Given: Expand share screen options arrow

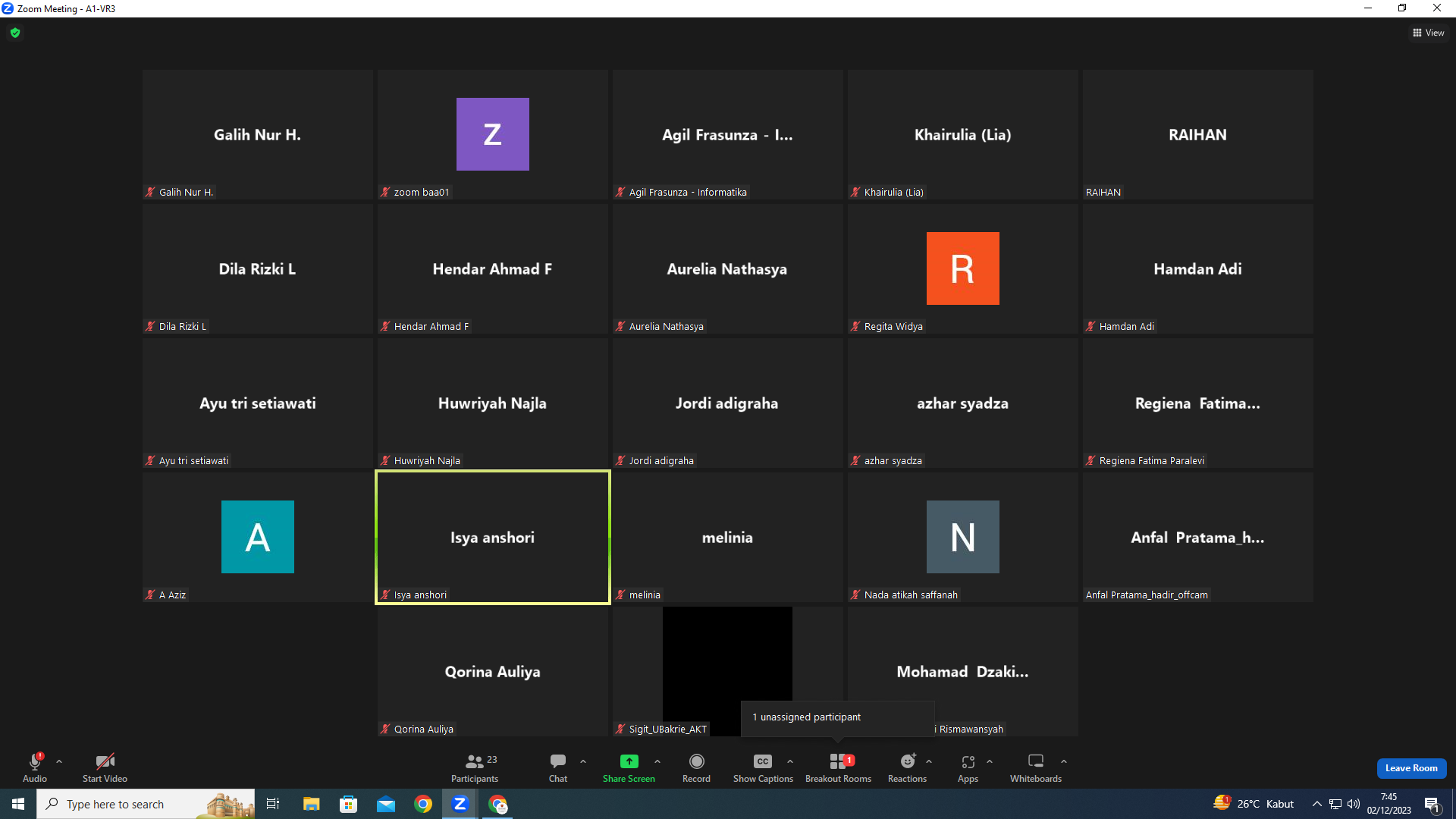Looking at the screenshot, I should 657,761.
